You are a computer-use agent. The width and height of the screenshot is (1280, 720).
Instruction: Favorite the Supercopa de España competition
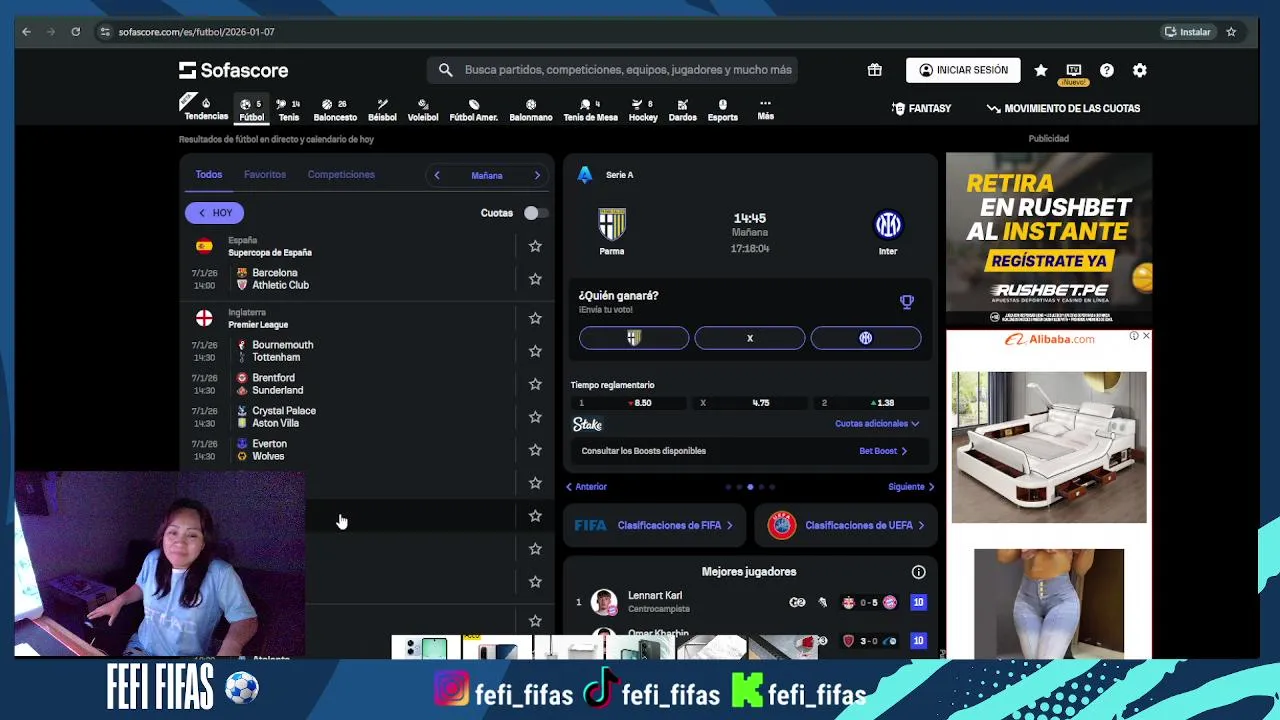535,246
